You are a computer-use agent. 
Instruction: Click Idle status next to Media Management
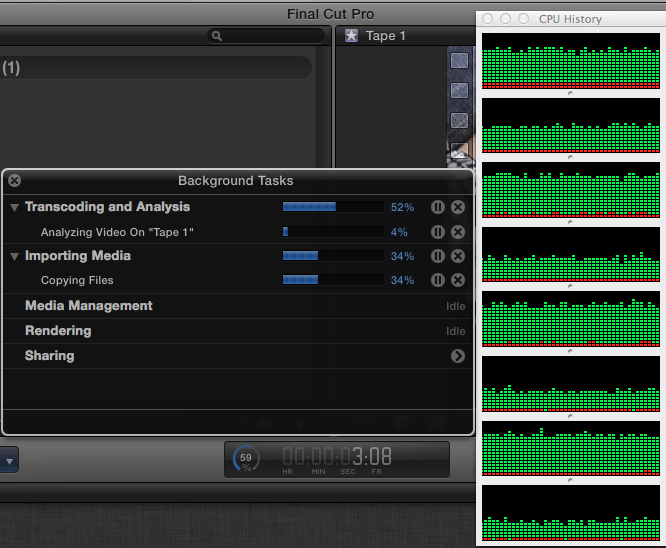pos(456,306)
